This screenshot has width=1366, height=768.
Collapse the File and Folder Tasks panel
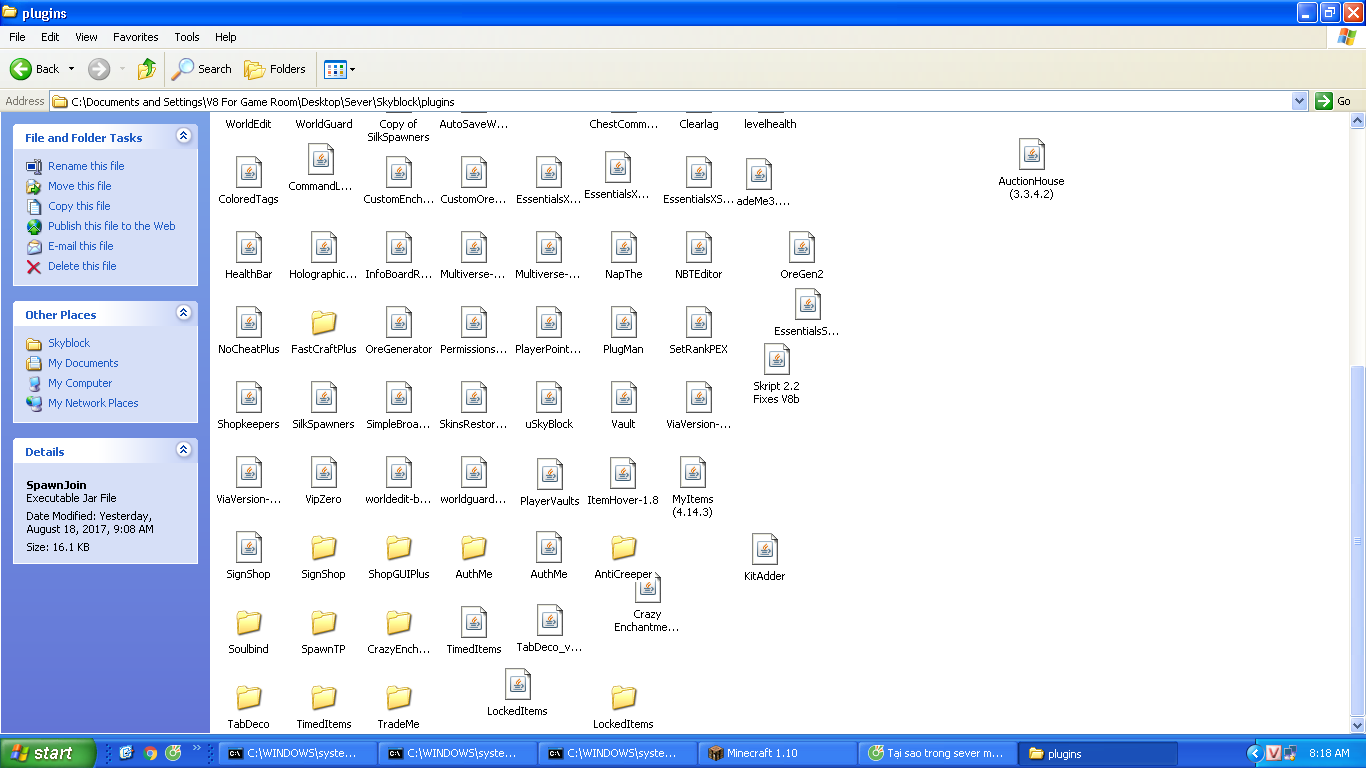(183, 136)
